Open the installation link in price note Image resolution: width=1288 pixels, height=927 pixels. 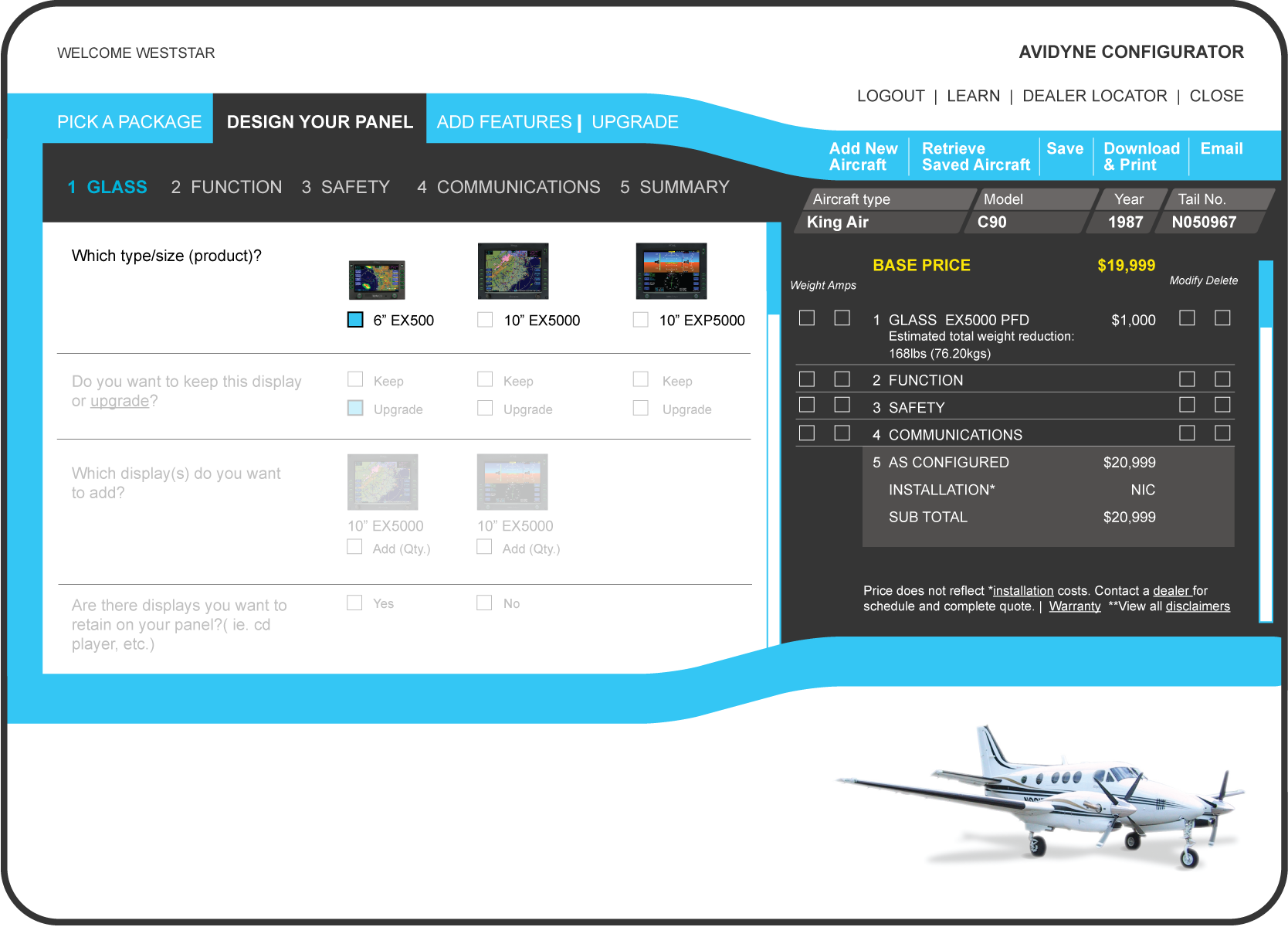click(1022, 591)
